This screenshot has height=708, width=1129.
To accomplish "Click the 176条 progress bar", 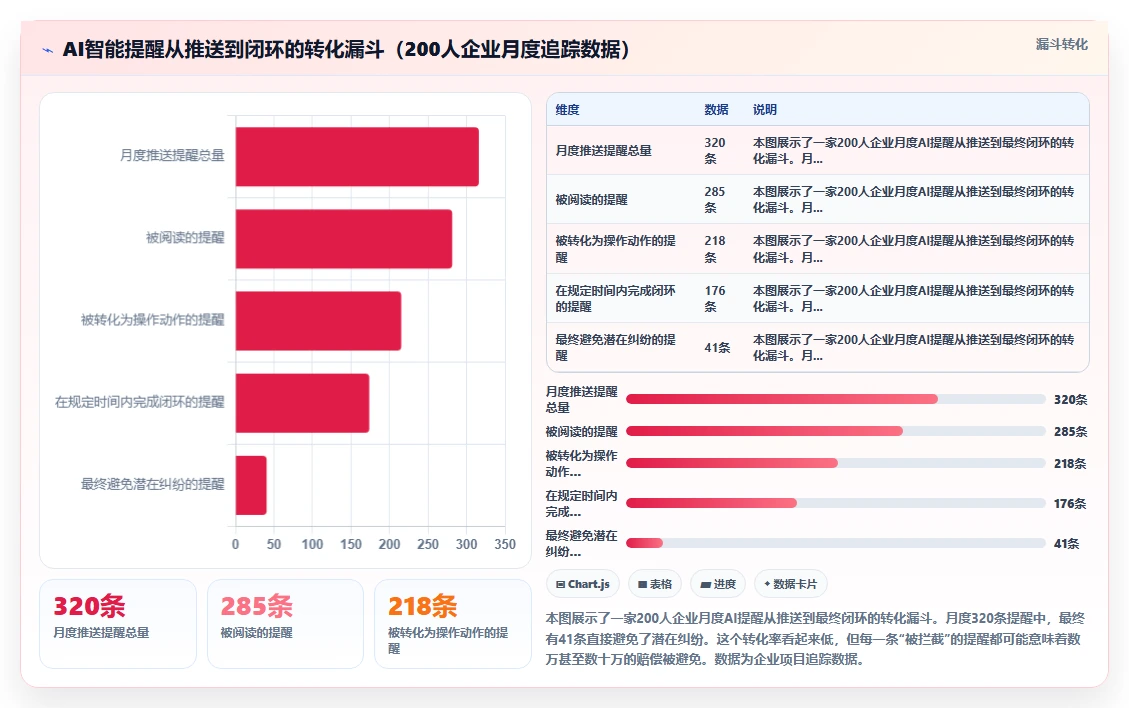I will pos(835,503).
